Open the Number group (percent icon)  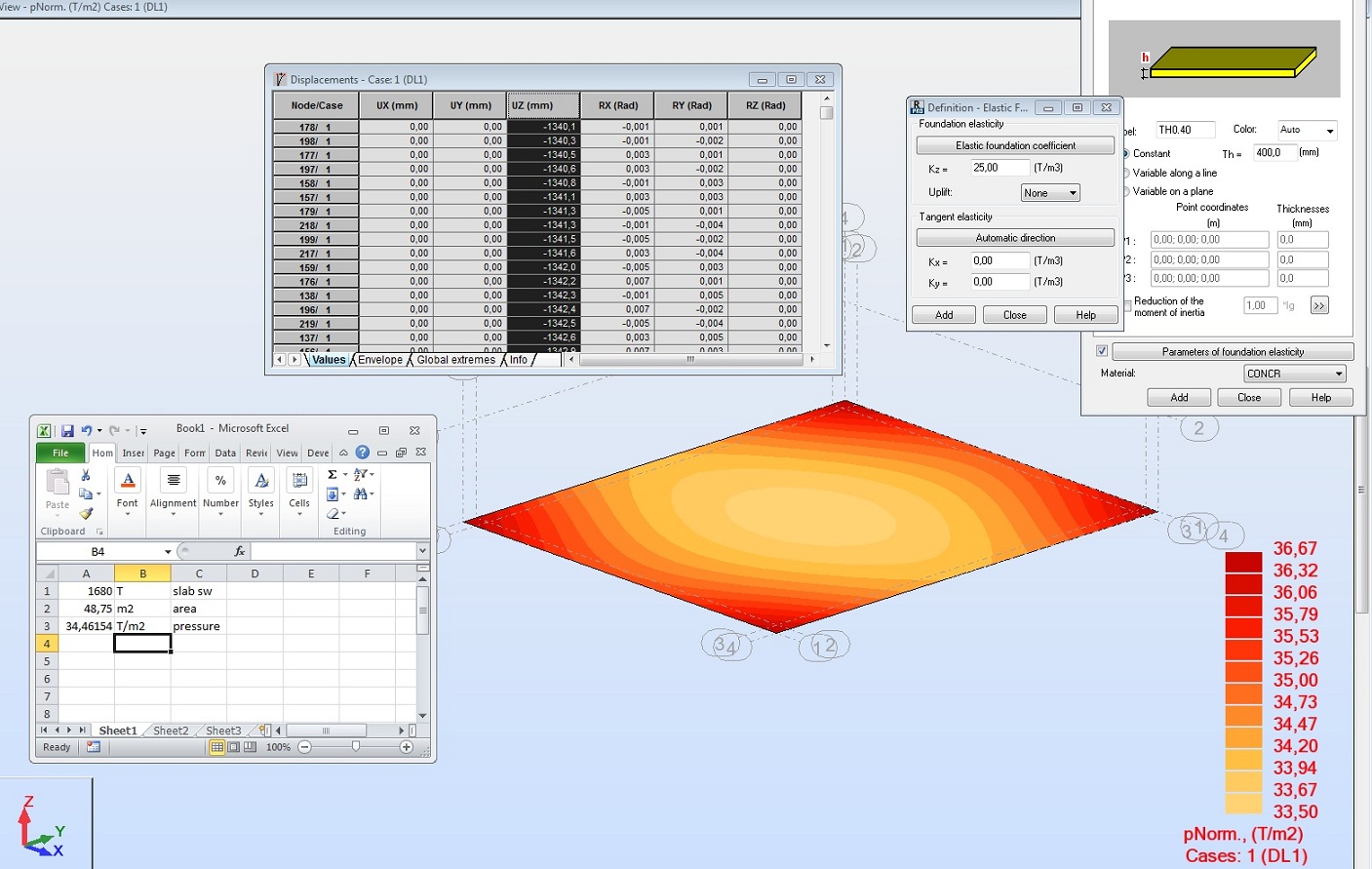[x=221, y=491]
